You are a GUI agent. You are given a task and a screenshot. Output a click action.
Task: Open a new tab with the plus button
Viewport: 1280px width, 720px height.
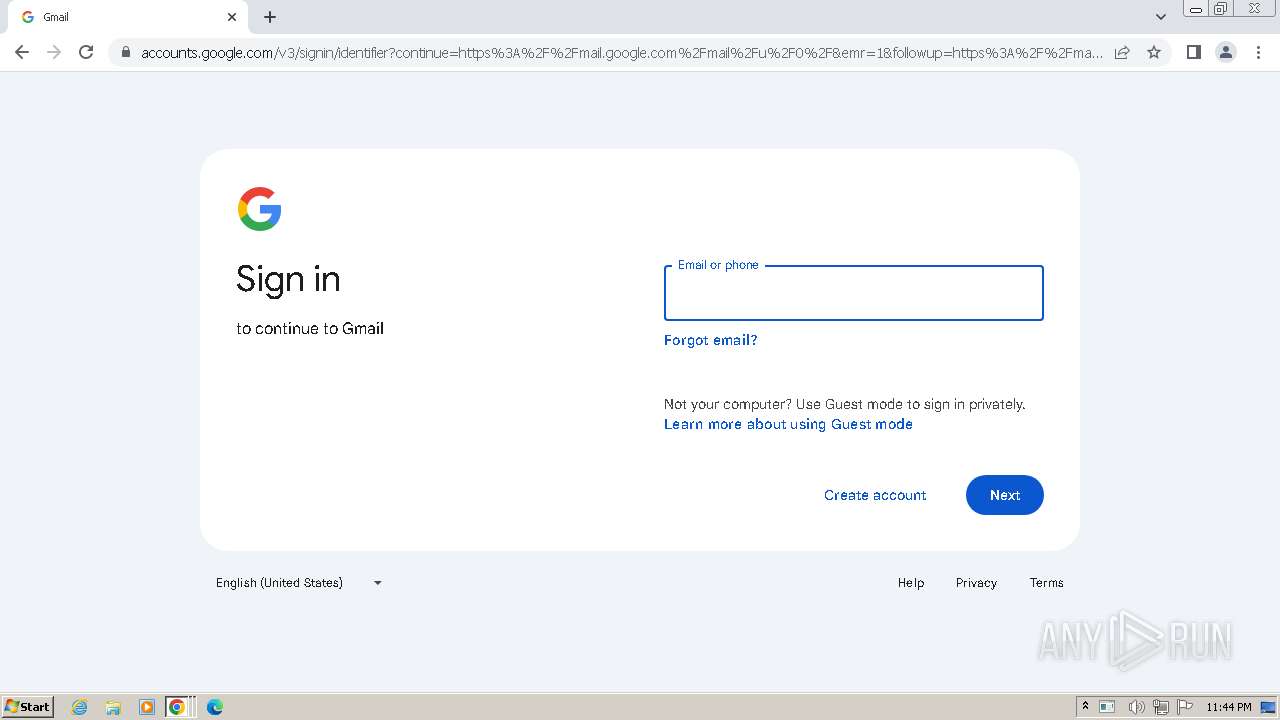[270, 17]
